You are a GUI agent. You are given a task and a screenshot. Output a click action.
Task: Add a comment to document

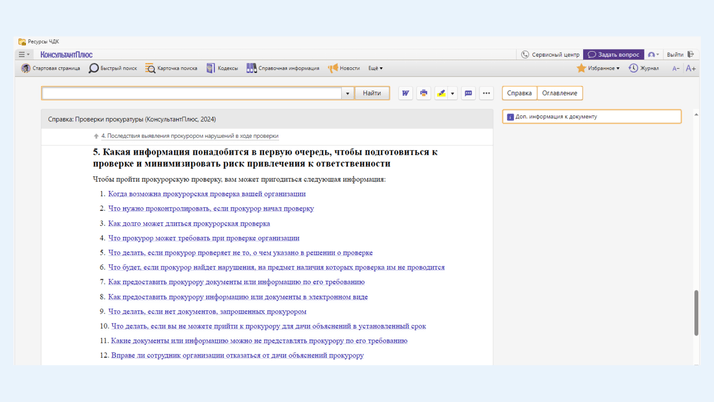pyautogui.click(x=468, y=93)
